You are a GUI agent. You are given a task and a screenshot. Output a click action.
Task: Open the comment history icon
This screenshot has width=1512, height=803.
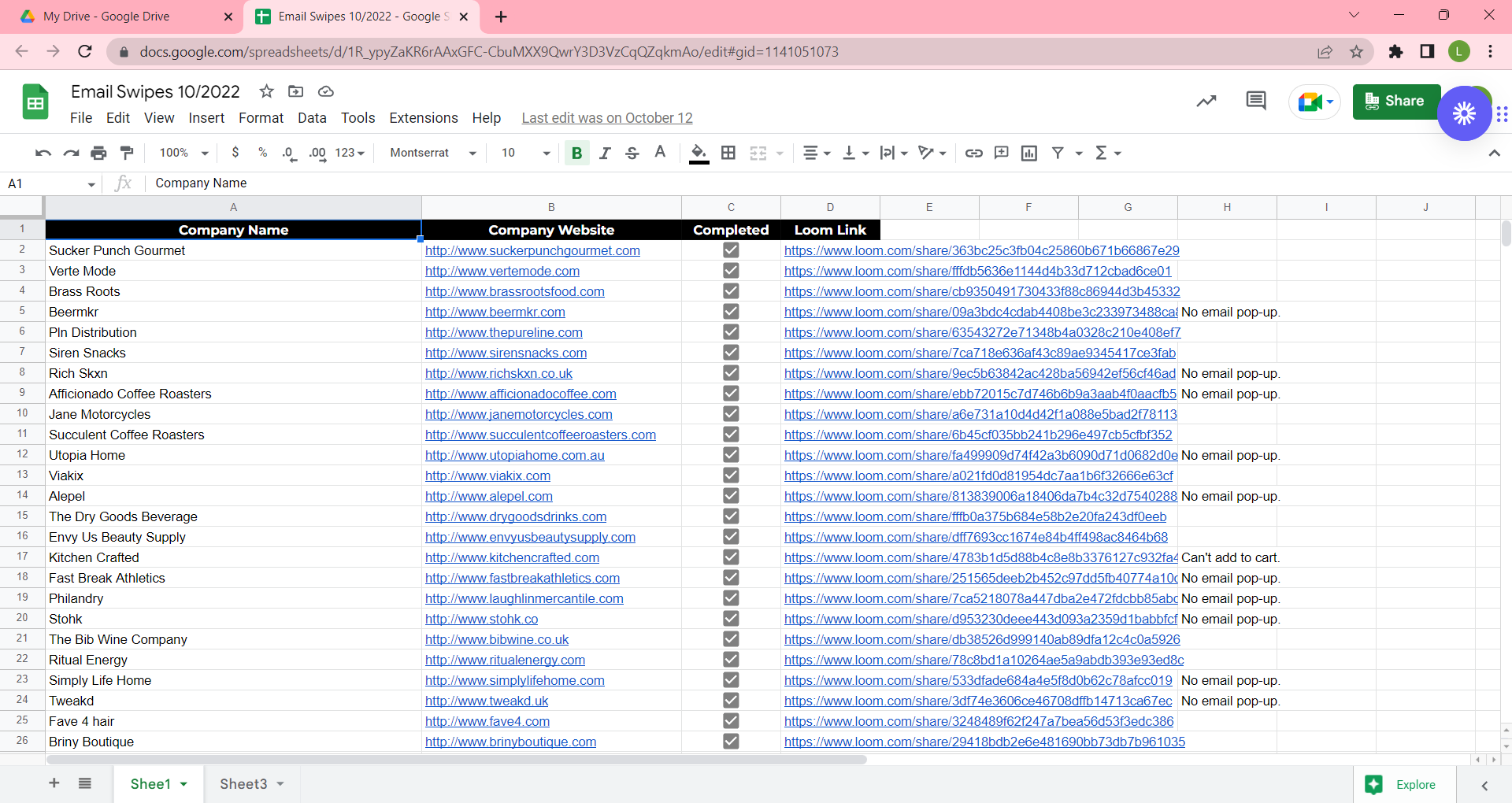[x=1256, y=101]
